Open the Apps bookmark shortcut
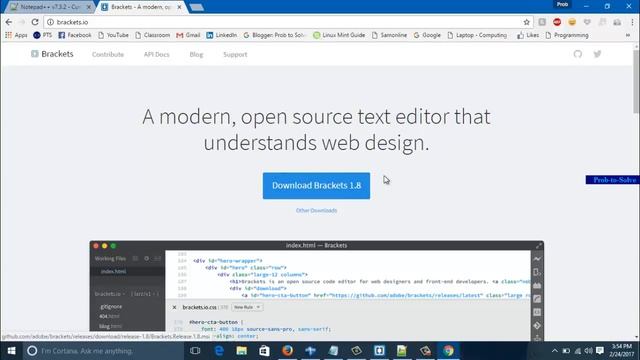The height and width of the screenshot is (360, 640). 16,35
